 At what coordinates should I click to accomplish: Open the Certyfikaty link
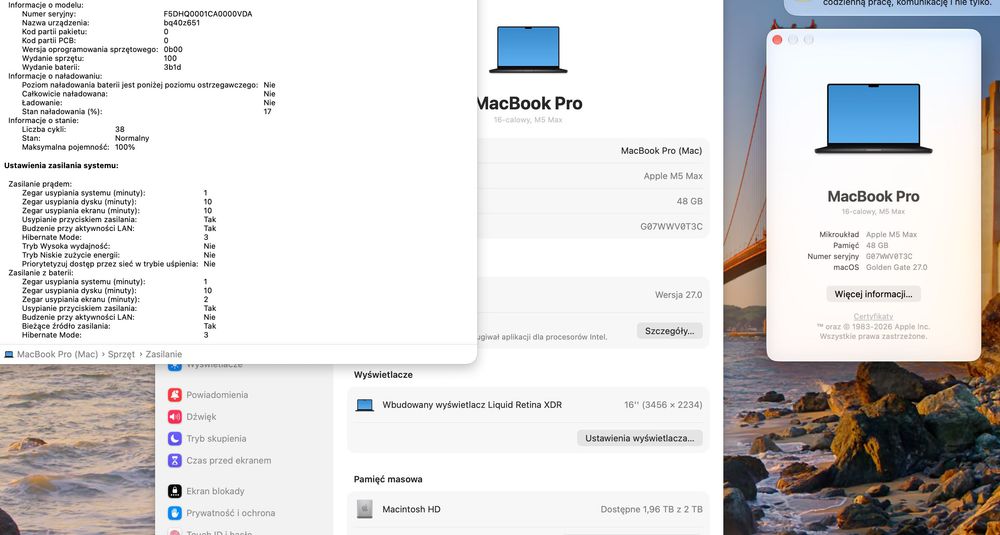pyautogui.click(x=873, y=316)
